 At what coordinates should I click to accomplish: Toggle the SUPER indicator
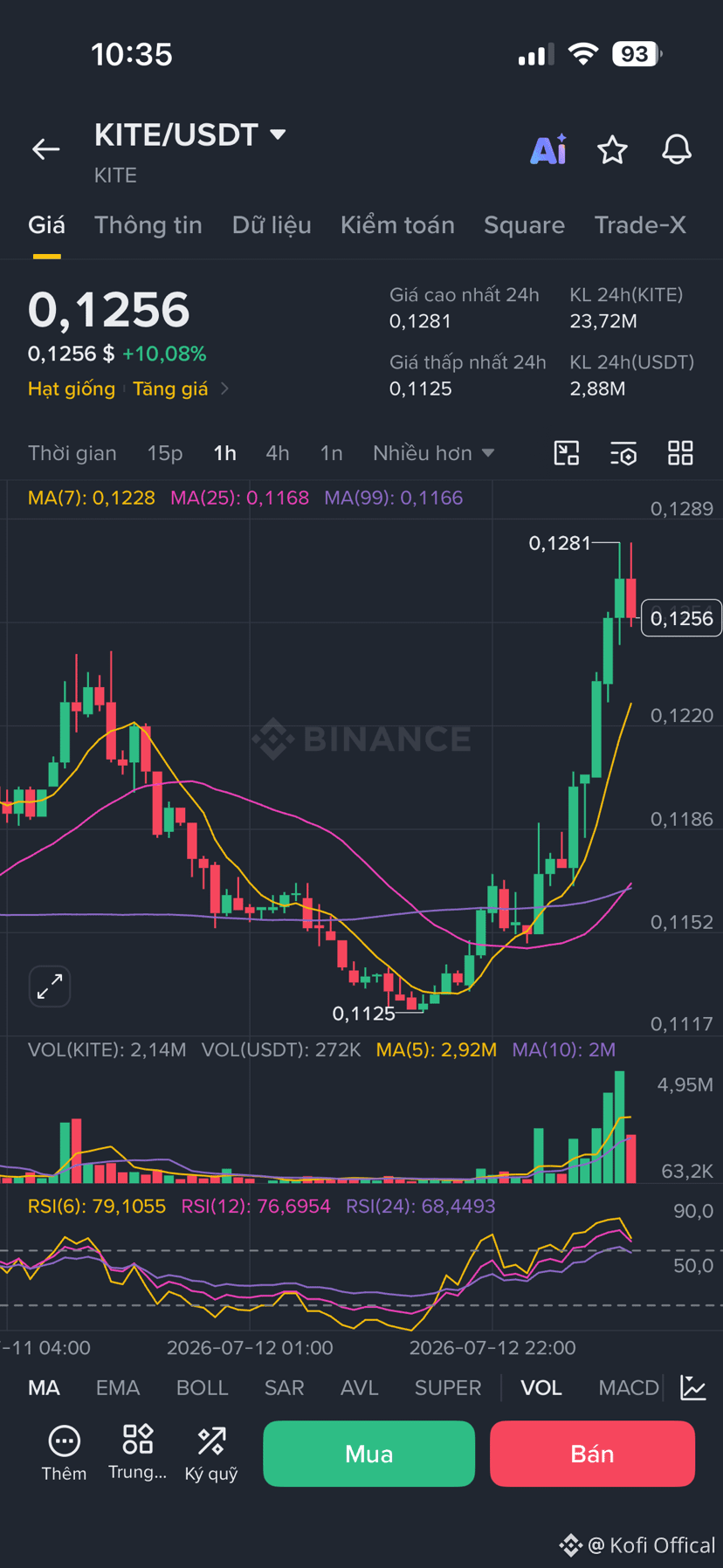point(448,1387)
